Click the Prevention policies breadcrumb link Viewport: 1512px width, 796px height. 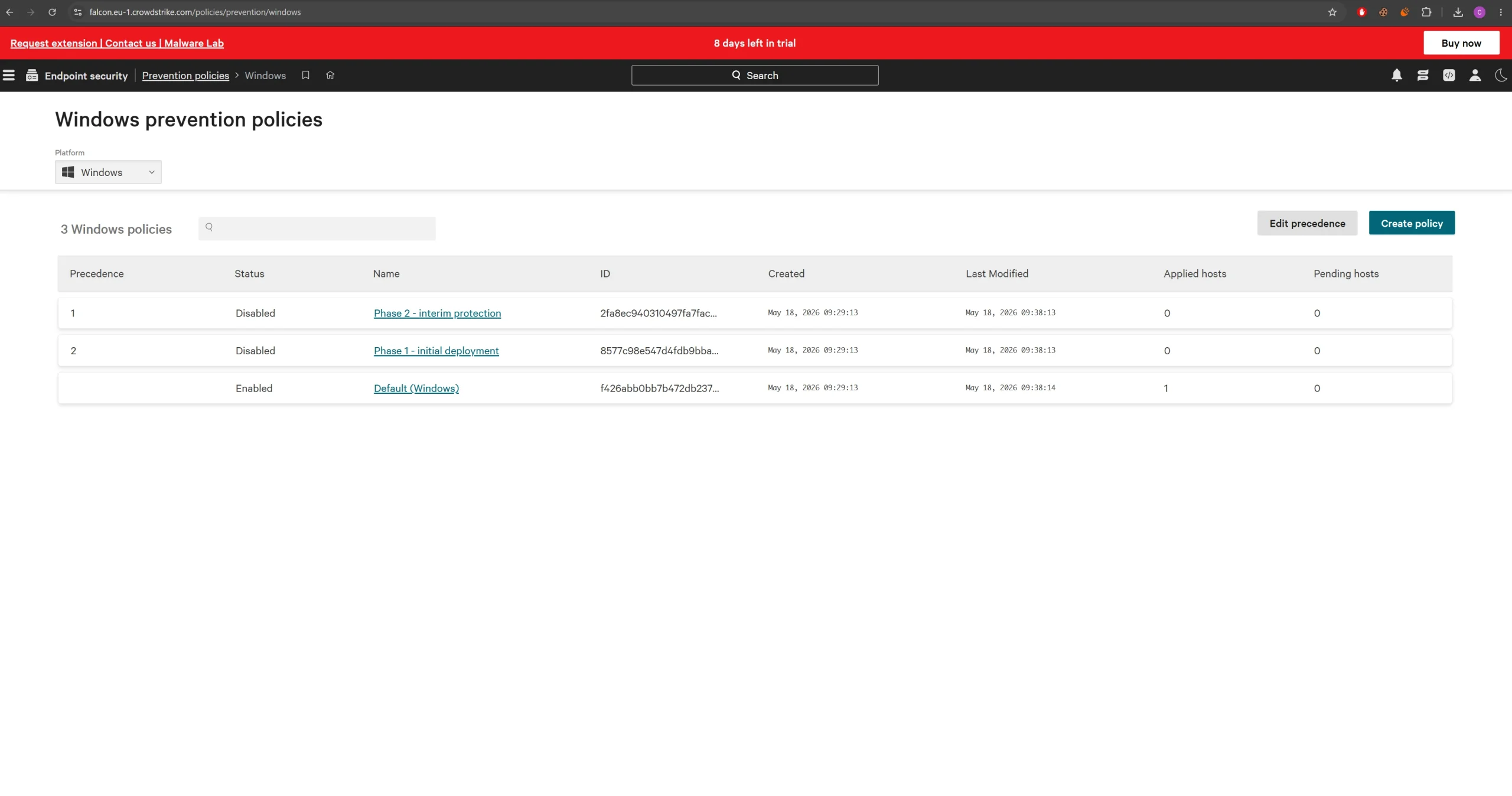(185, 76)
